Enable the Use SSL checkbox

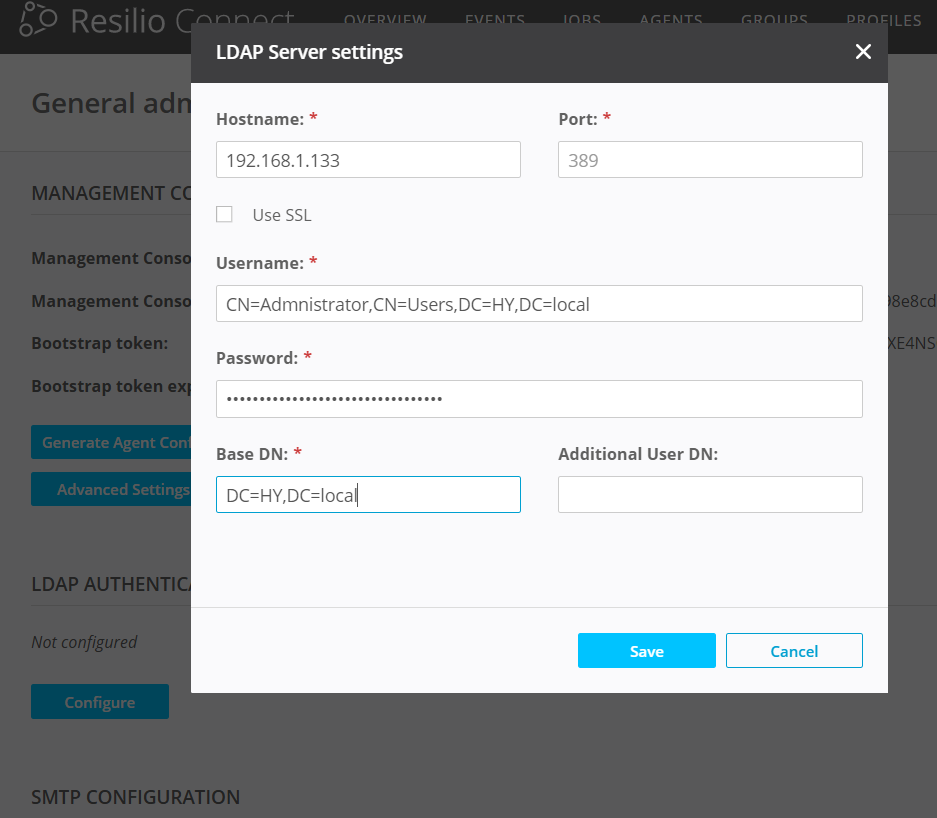(x=224, y=214)
